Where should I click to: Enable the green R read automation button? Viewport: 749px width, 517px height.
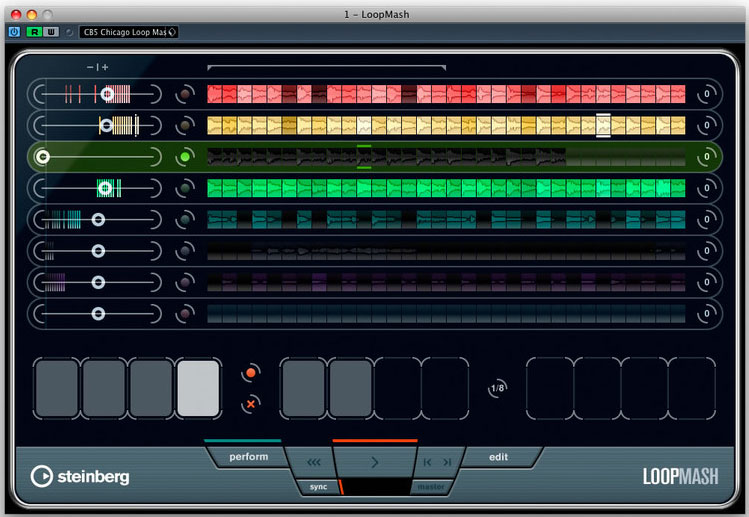(x=34, y=32)
